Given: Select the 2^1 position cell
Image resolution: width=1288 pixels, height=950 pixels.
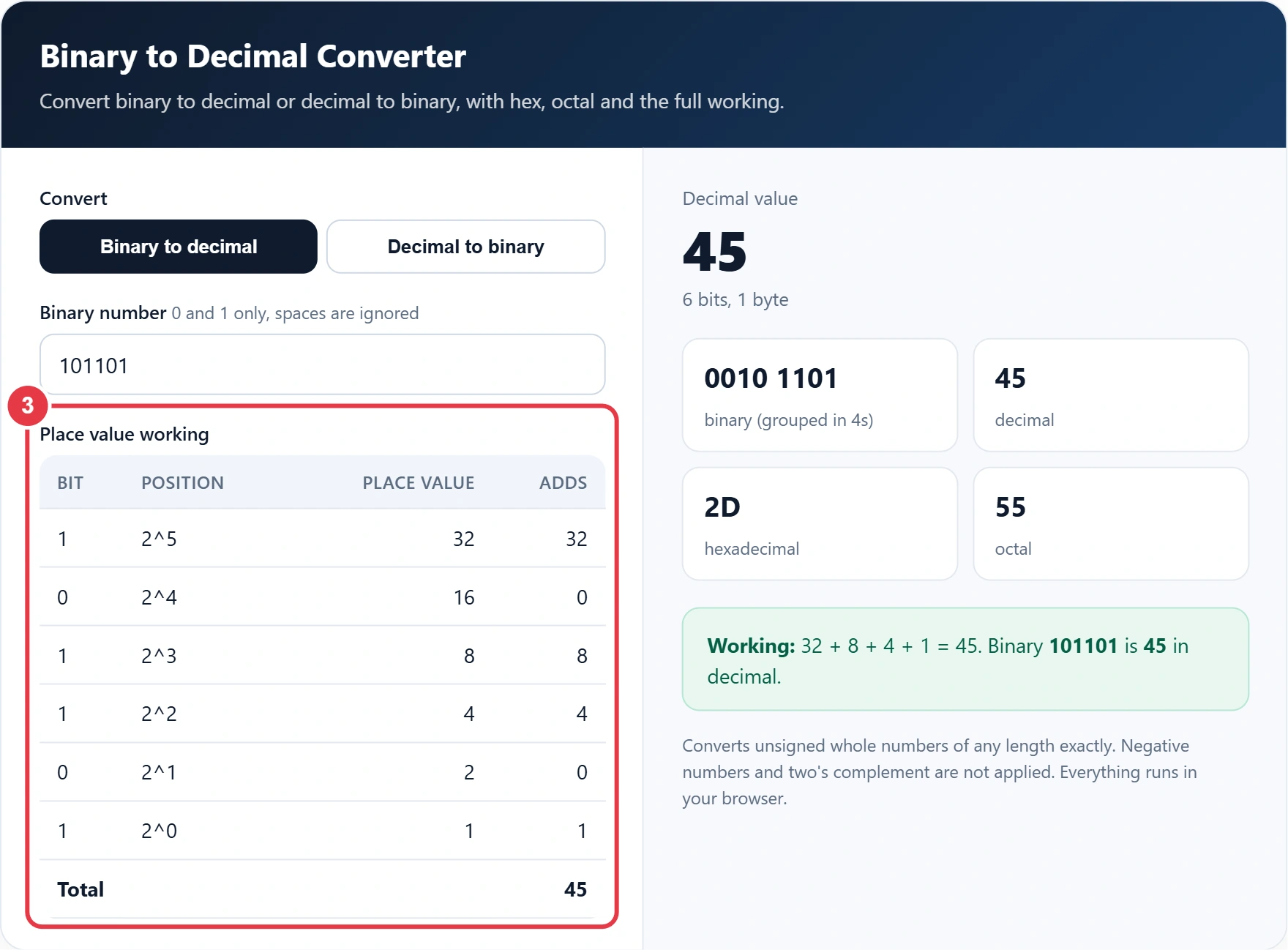Looking at the screenshot, I should pos(159,772).
